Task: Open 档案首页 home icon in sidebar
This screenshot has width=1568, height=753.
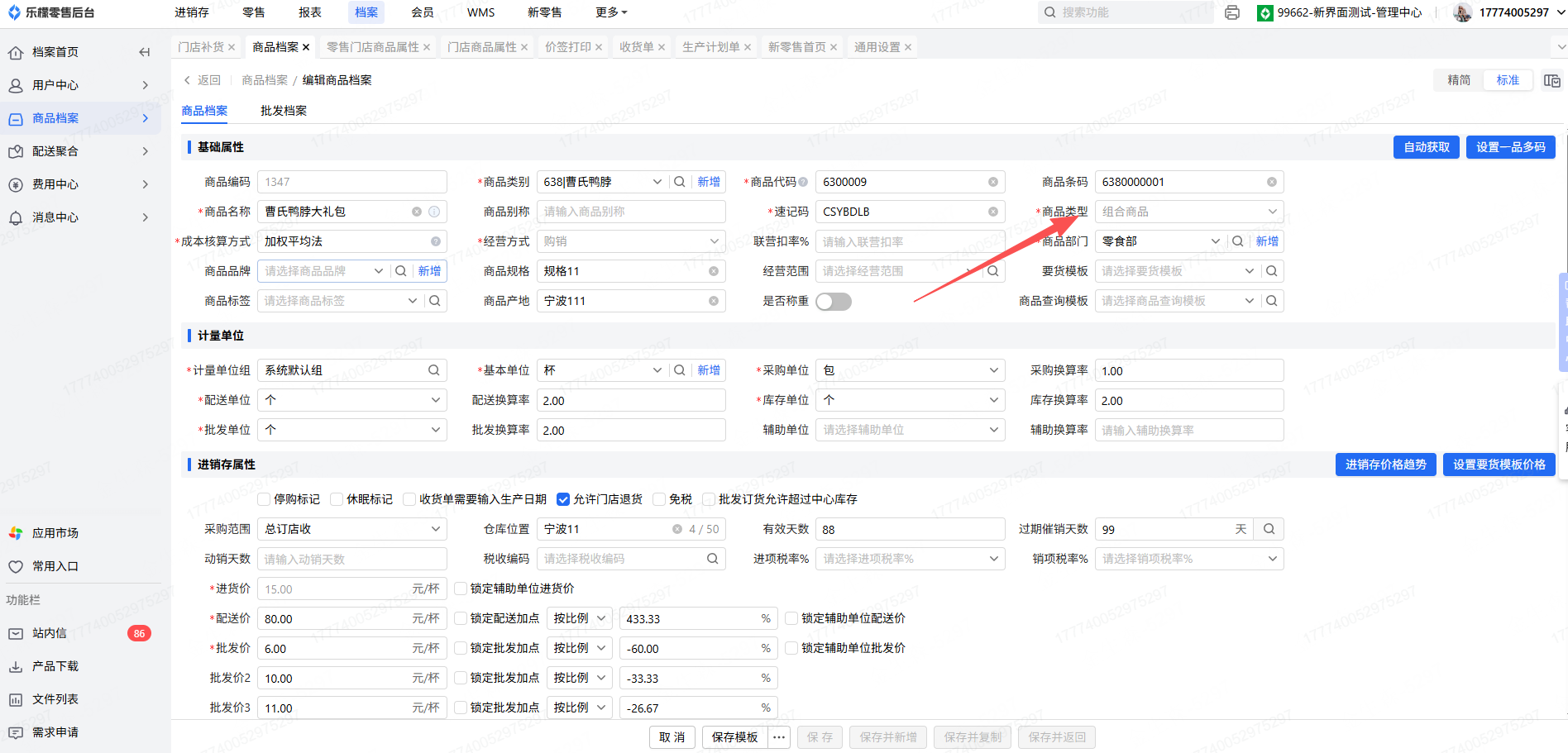Action: click(x=16, y=52)
